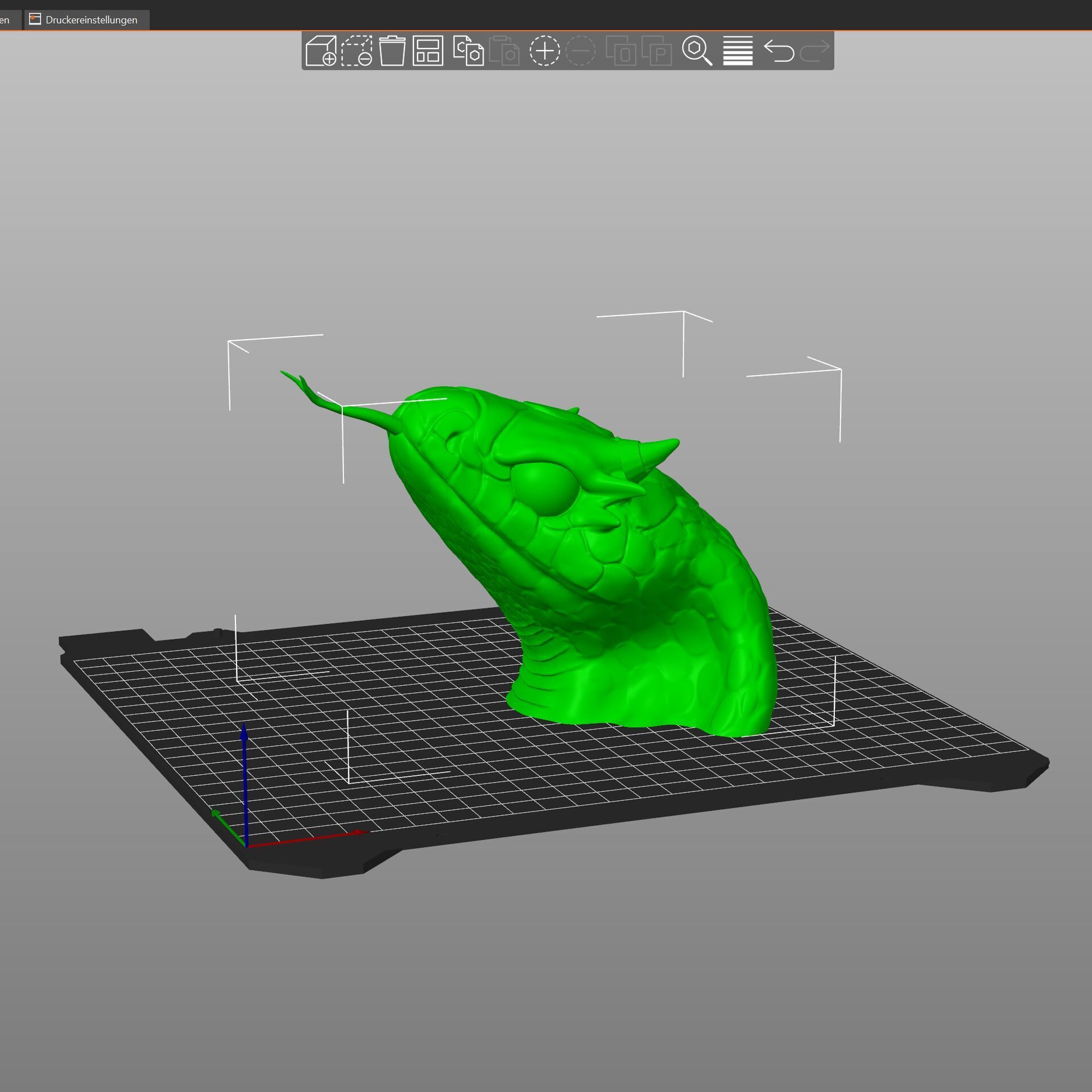This screenshot has height=1092, width=1092.
Task: Click the Redo arrow icon
Action: click(814, 51)
